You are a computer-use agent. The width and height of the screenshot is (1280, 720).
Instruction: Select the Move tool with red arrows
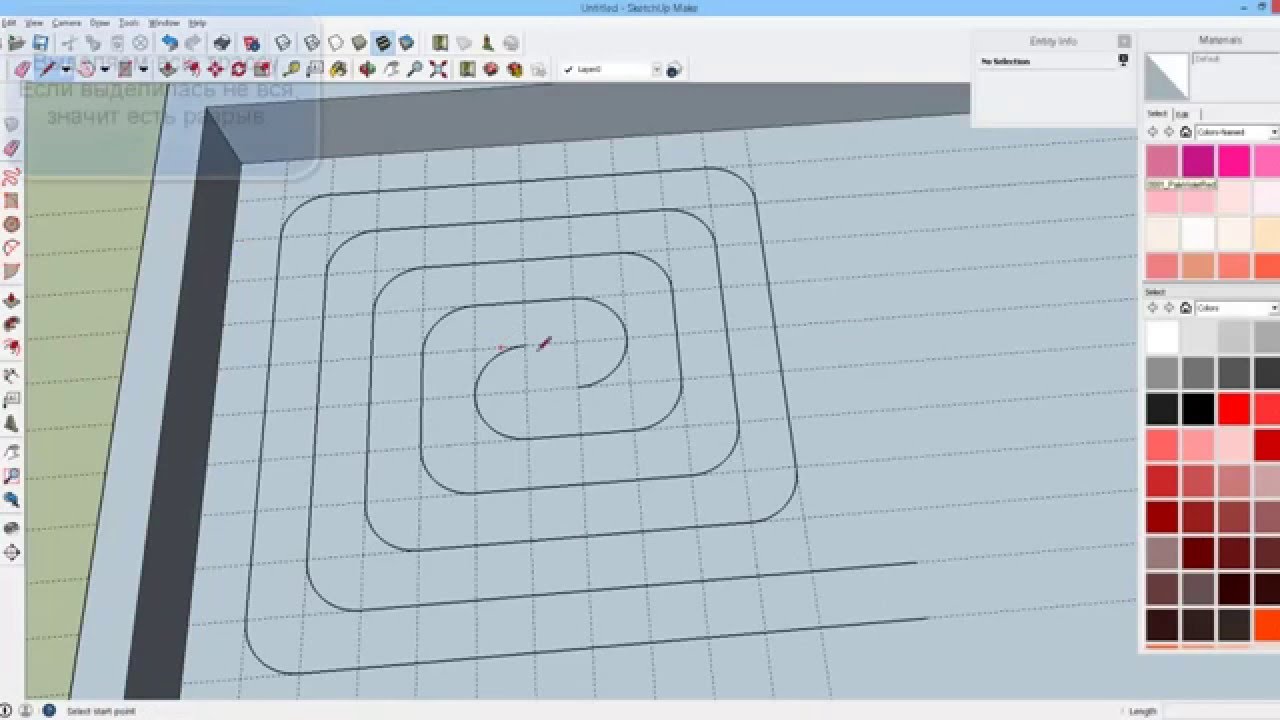click(x=215, y=69)
